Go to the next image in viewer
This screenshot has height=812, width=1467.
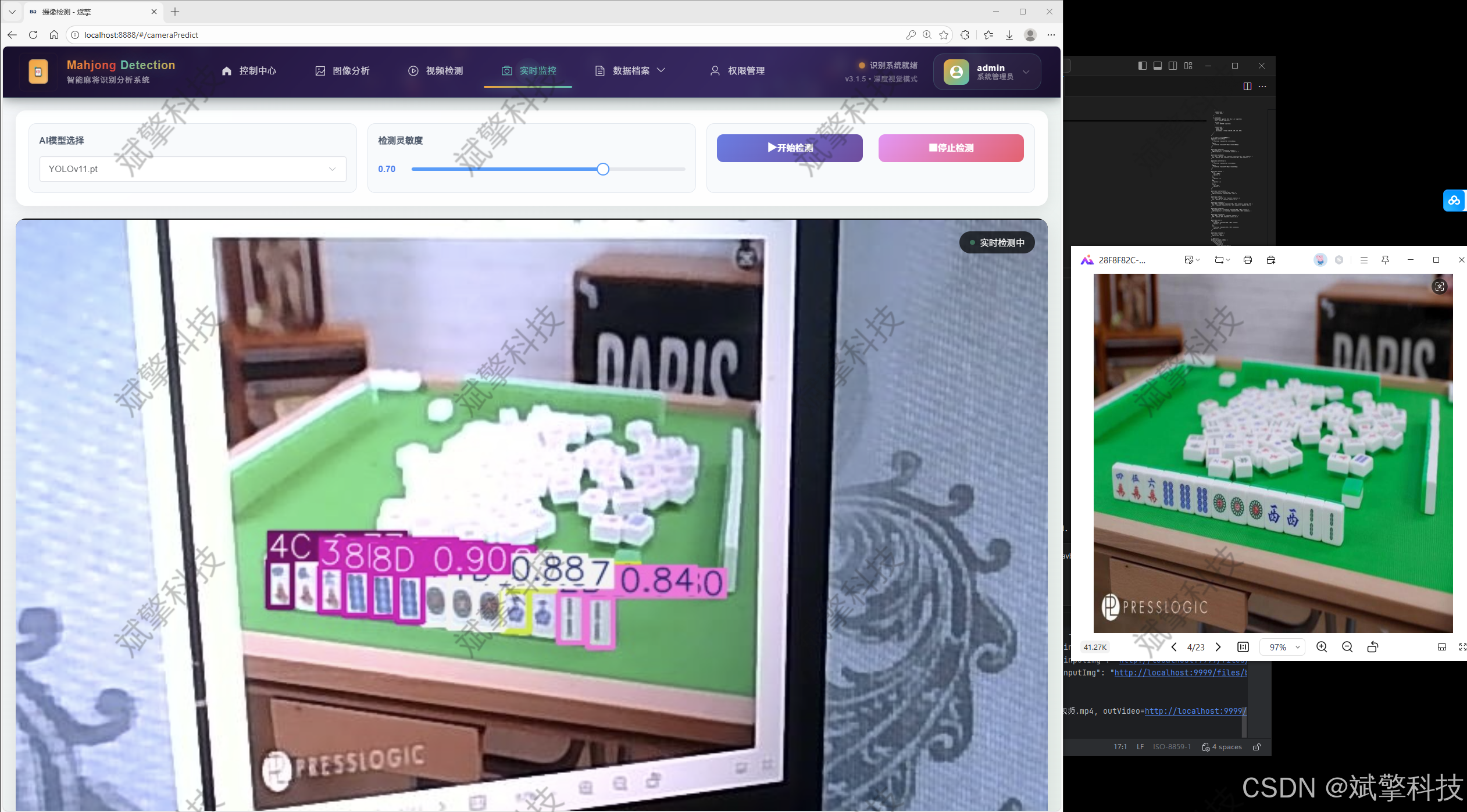point(1218,647)
